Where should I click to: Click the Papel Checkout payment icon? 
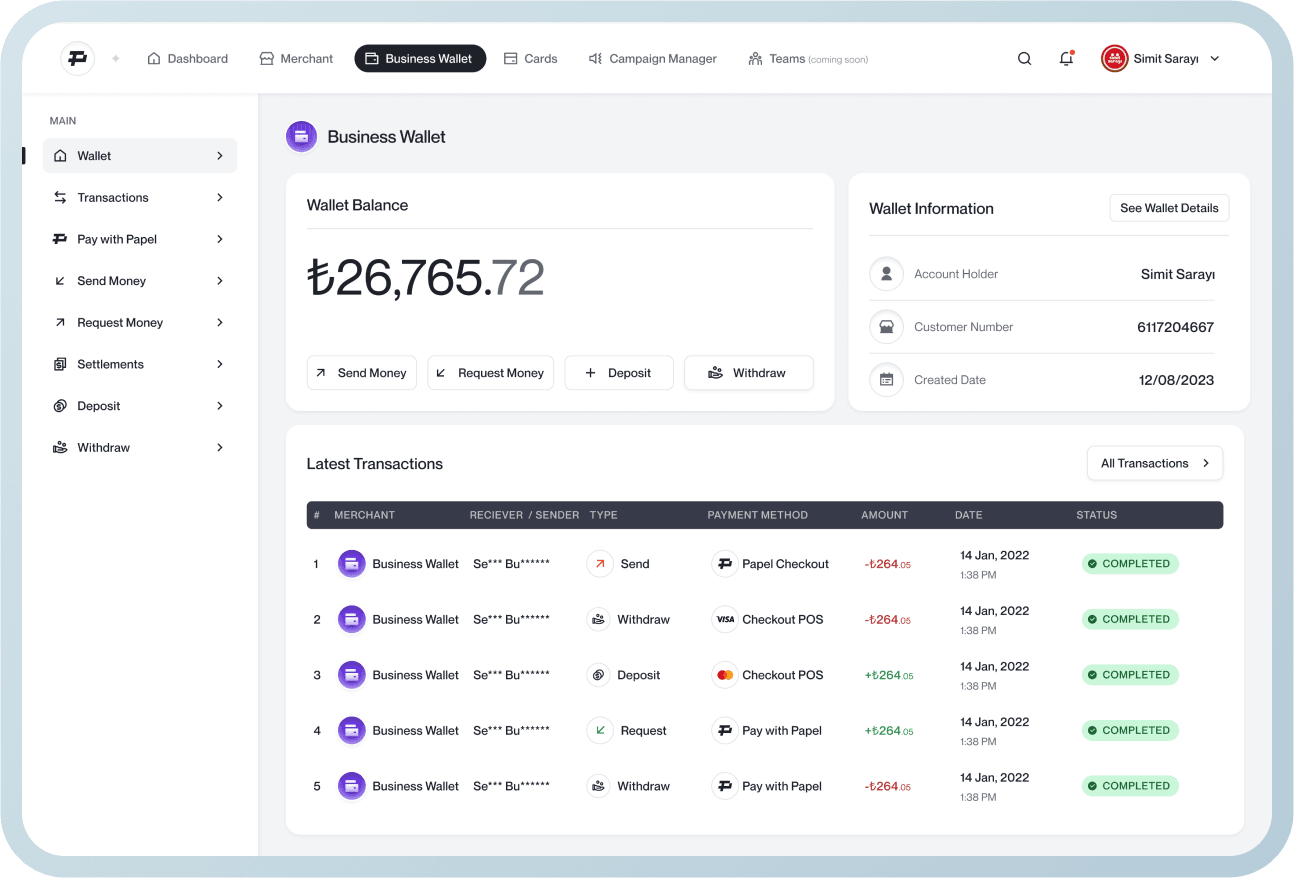coord(724,564)
